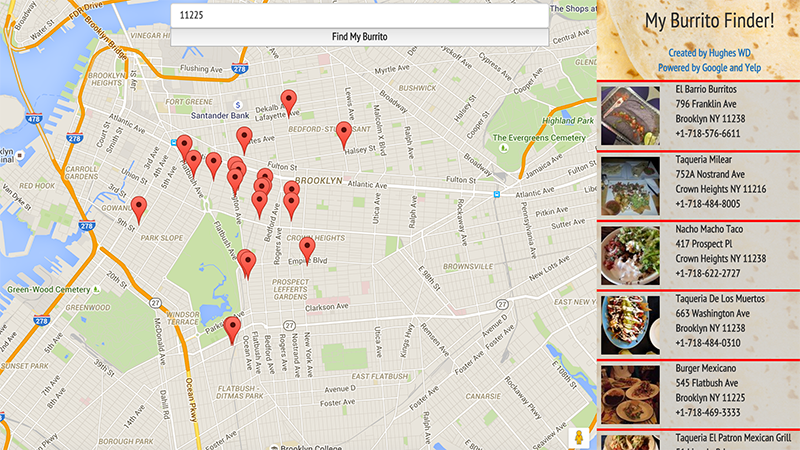Select Burger Mexicano listing entry
The height and width of the screenshot is (450, 800).
698,394
